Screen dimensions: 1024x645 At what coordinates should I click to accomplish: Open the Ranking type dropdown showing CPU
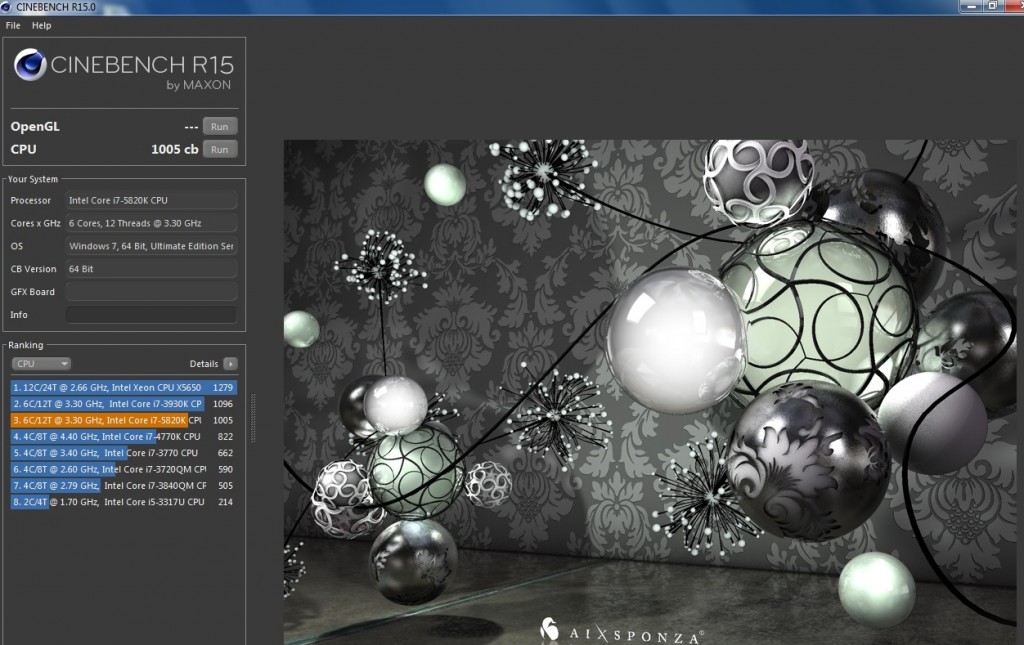(40, 363)
